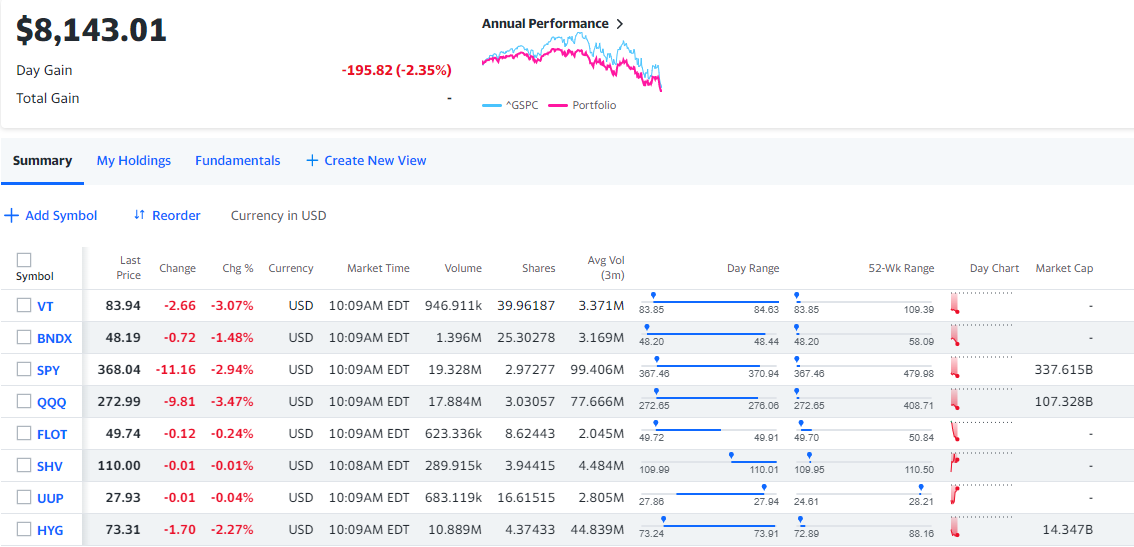Viewport: 1134px width, 547px height.
Task: Open the HYG day chart sparkline
Action: coord(981,526)
